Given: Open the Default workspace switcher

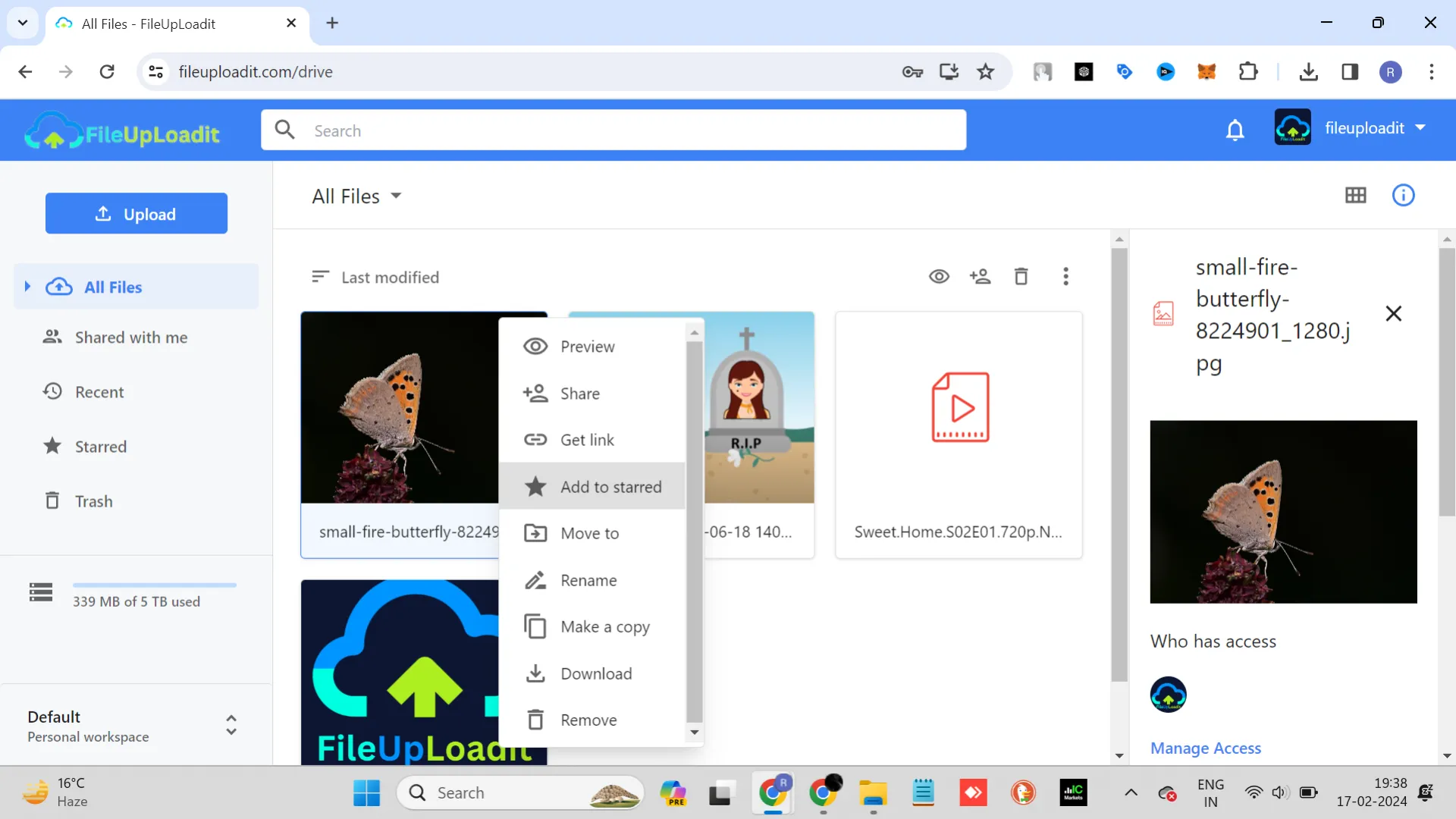Looking at the screenshot, I should point(135,726).
